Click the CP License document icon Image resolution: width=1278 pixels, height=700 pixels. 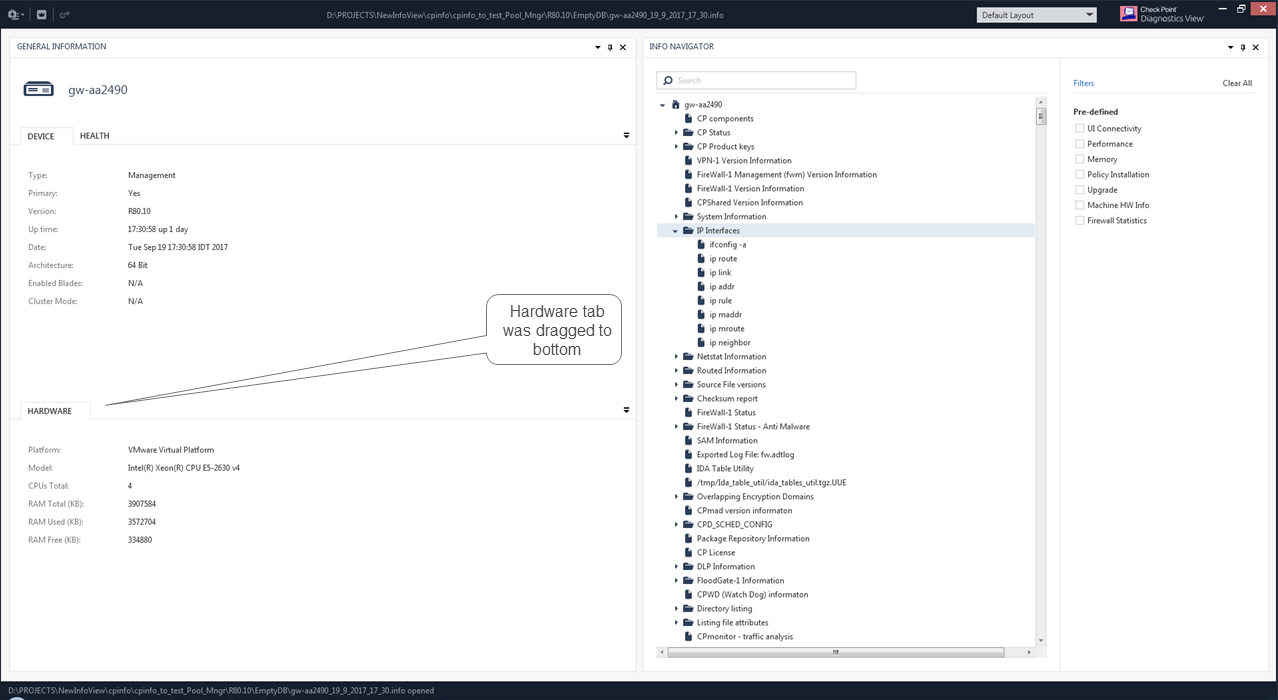tap(688, 552)
